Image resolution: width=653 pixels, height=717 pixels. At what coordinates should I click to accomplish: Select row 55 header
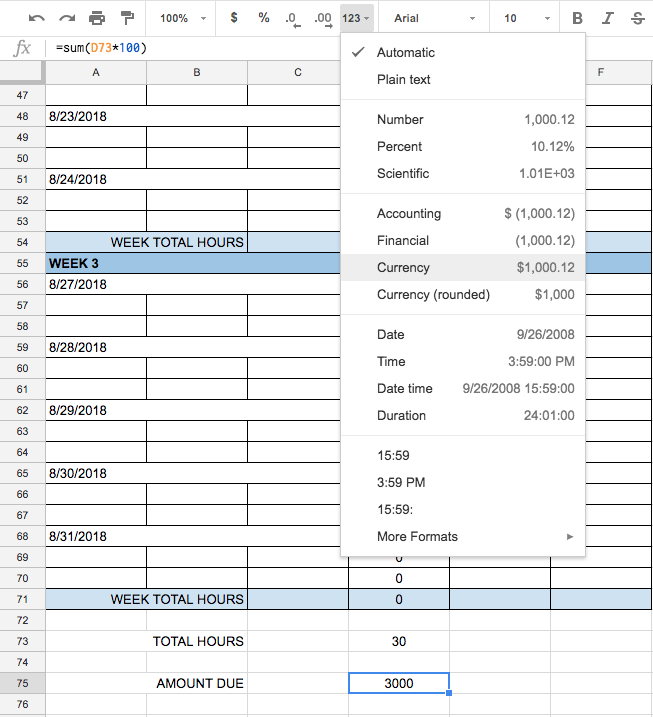(x=22, y=263)
